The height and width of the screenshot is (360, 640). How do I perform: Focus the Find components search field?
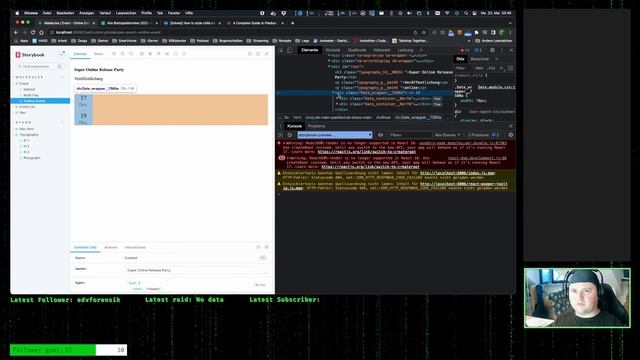pos(40,66)
